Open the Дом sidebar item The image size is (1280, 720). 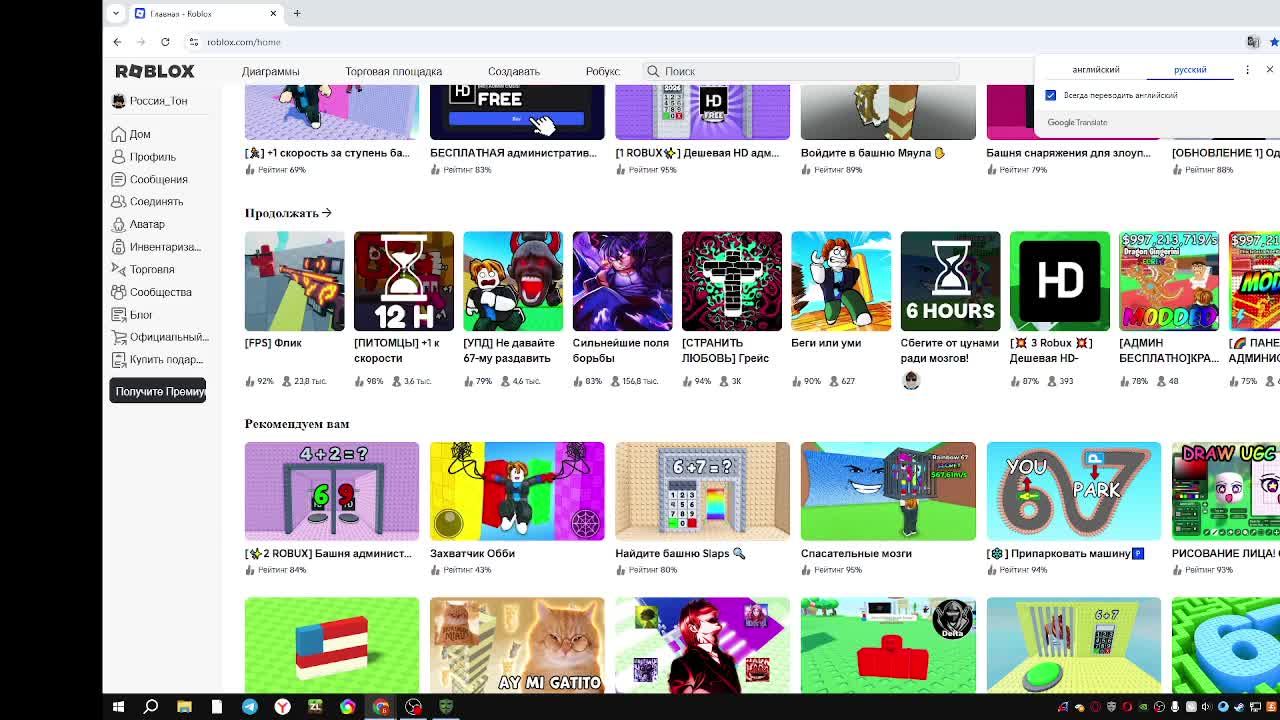[139, 134]
